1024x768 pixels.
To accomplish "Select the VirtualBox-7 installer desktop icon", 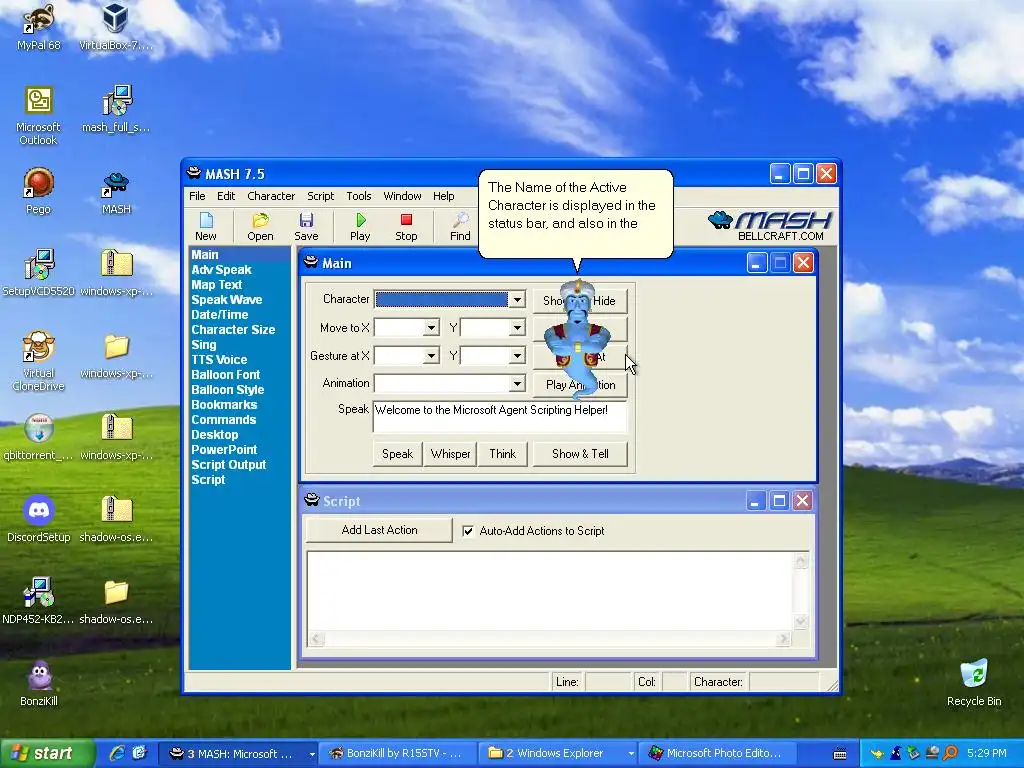I will (x=116, y=27).
